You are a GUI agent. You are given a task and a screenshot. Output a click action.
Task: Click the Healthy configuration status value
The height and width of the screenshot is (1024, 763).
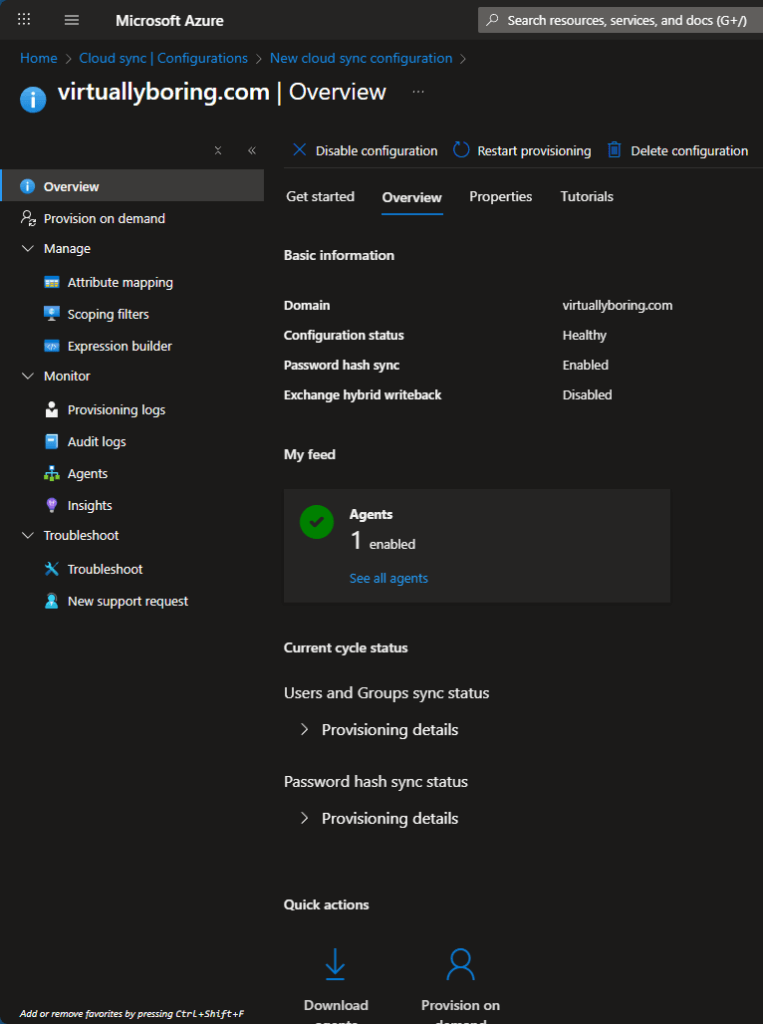(x=585, y=336)
